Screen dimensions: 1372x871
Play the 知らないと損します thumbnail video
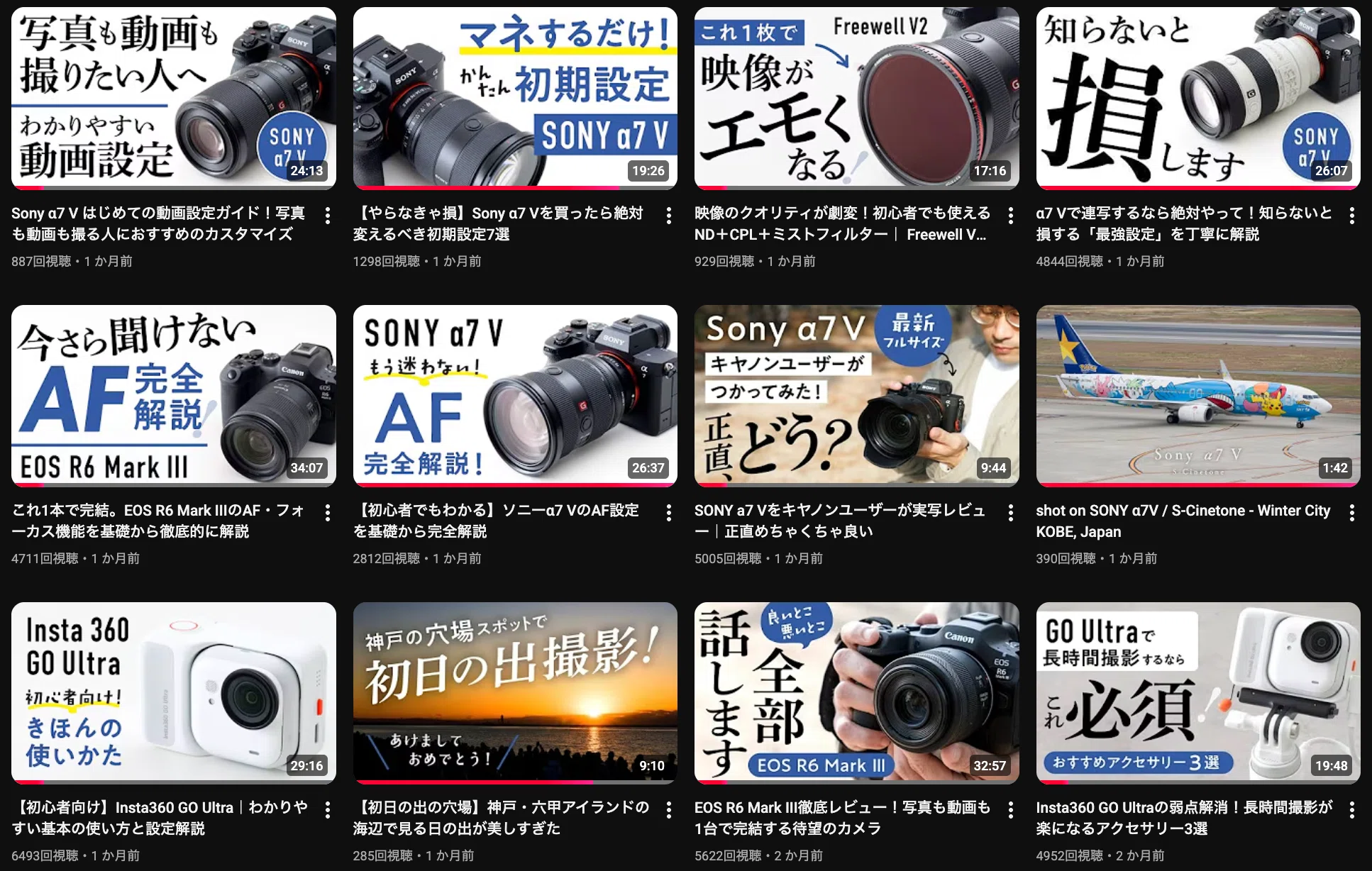pyautogui.click(x=1198, y=98)
